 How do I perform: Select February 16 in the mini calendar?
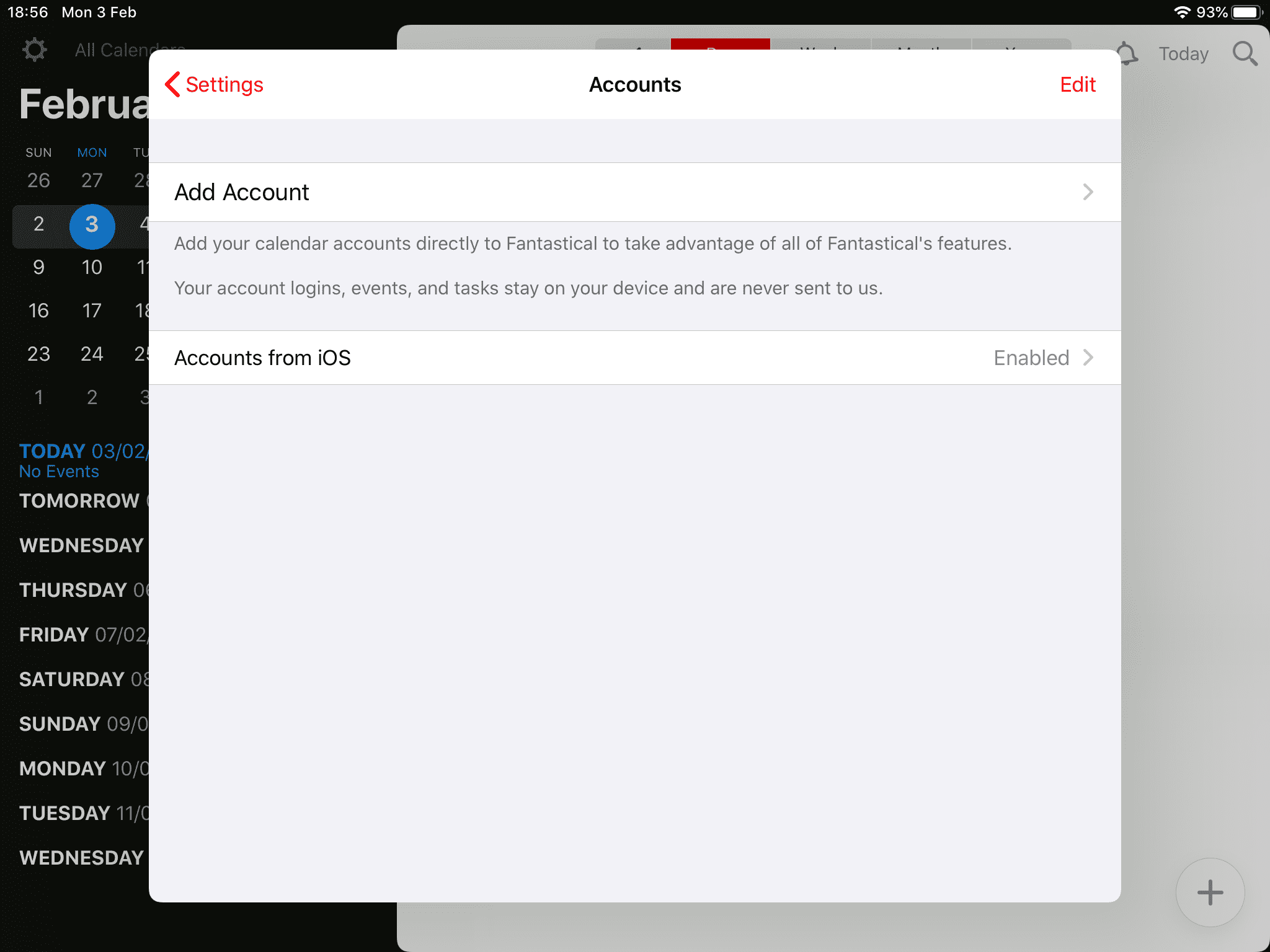[38, 311]
